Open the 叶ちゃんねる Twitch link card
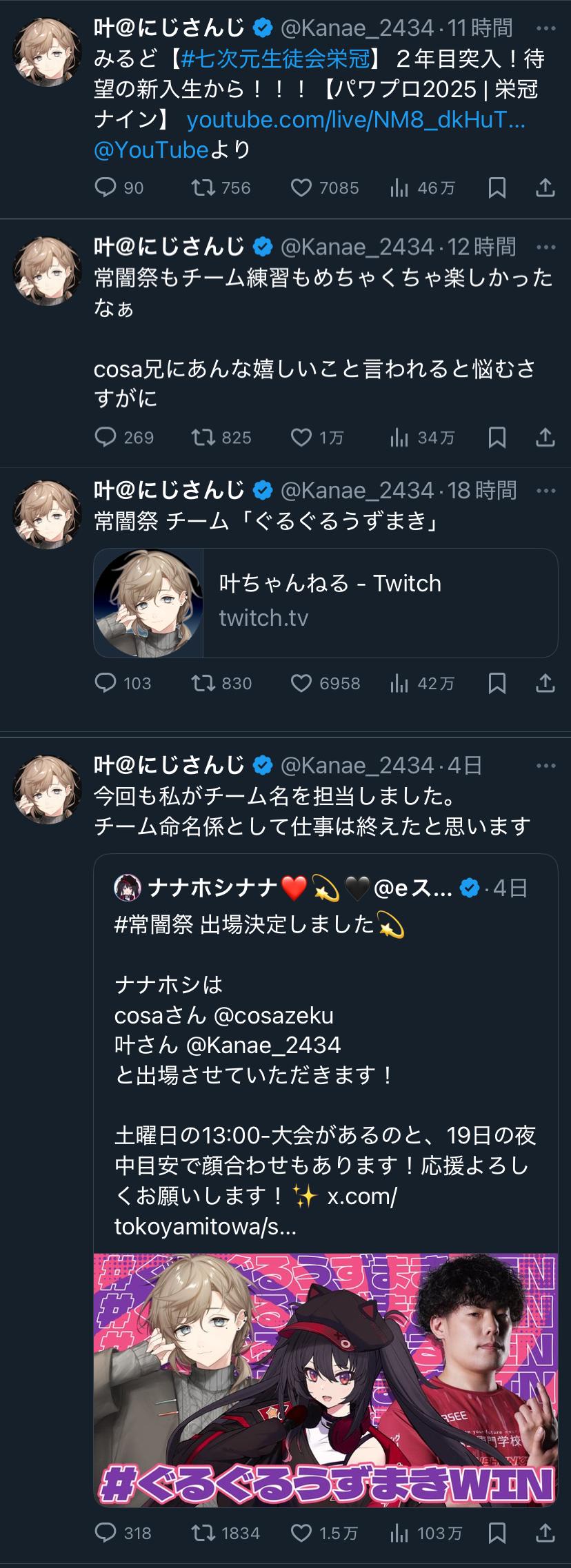Viewport: 571px width, 1568px height. [x=325, y=602]
